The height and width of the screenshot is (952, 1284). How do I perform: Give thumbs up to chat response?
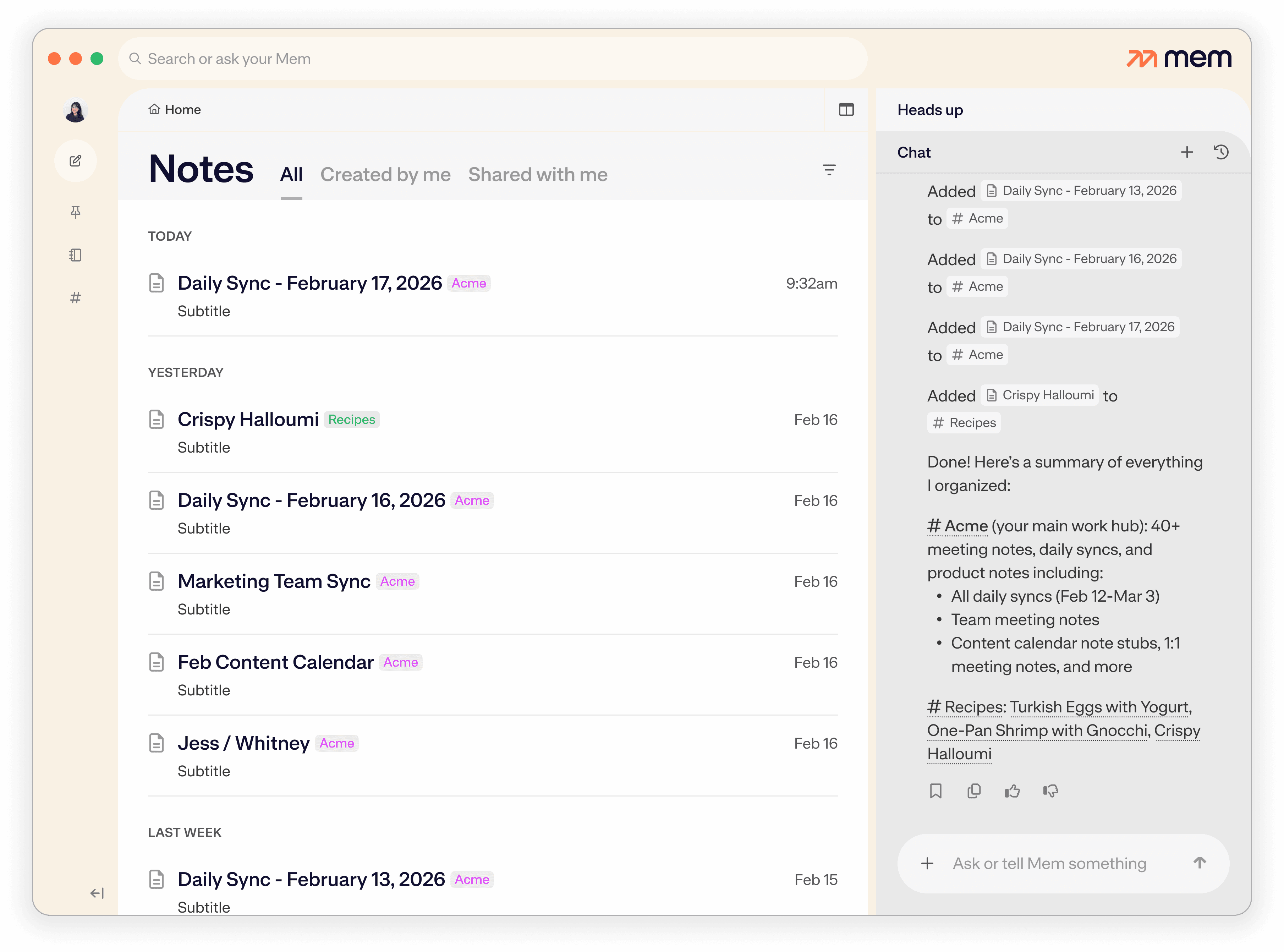[1011, 790]
